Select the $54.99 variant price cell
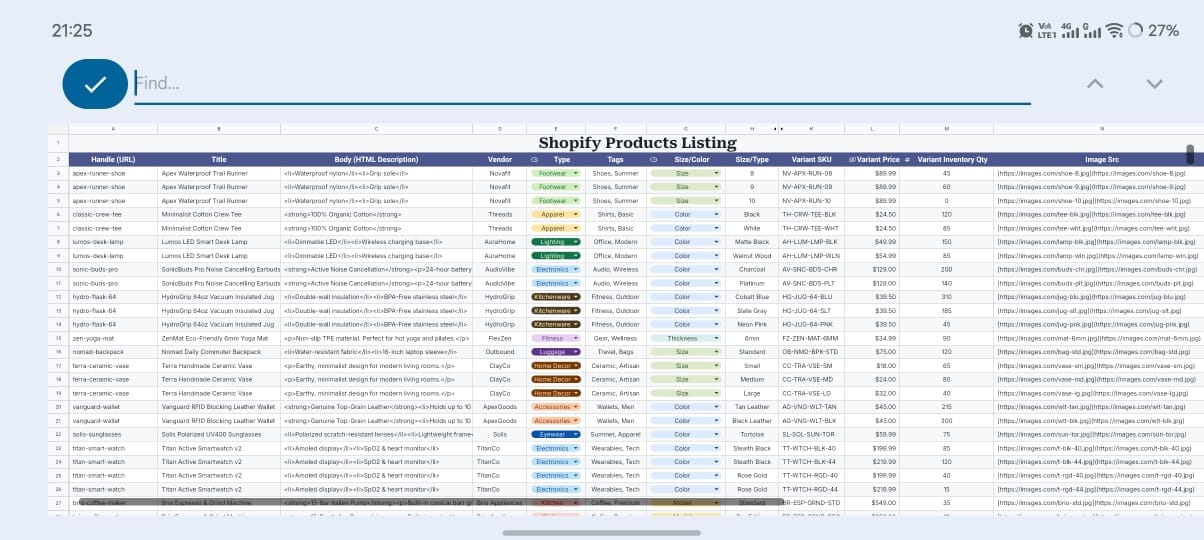This screenshot has height=540, width=1204. (872, 256)
